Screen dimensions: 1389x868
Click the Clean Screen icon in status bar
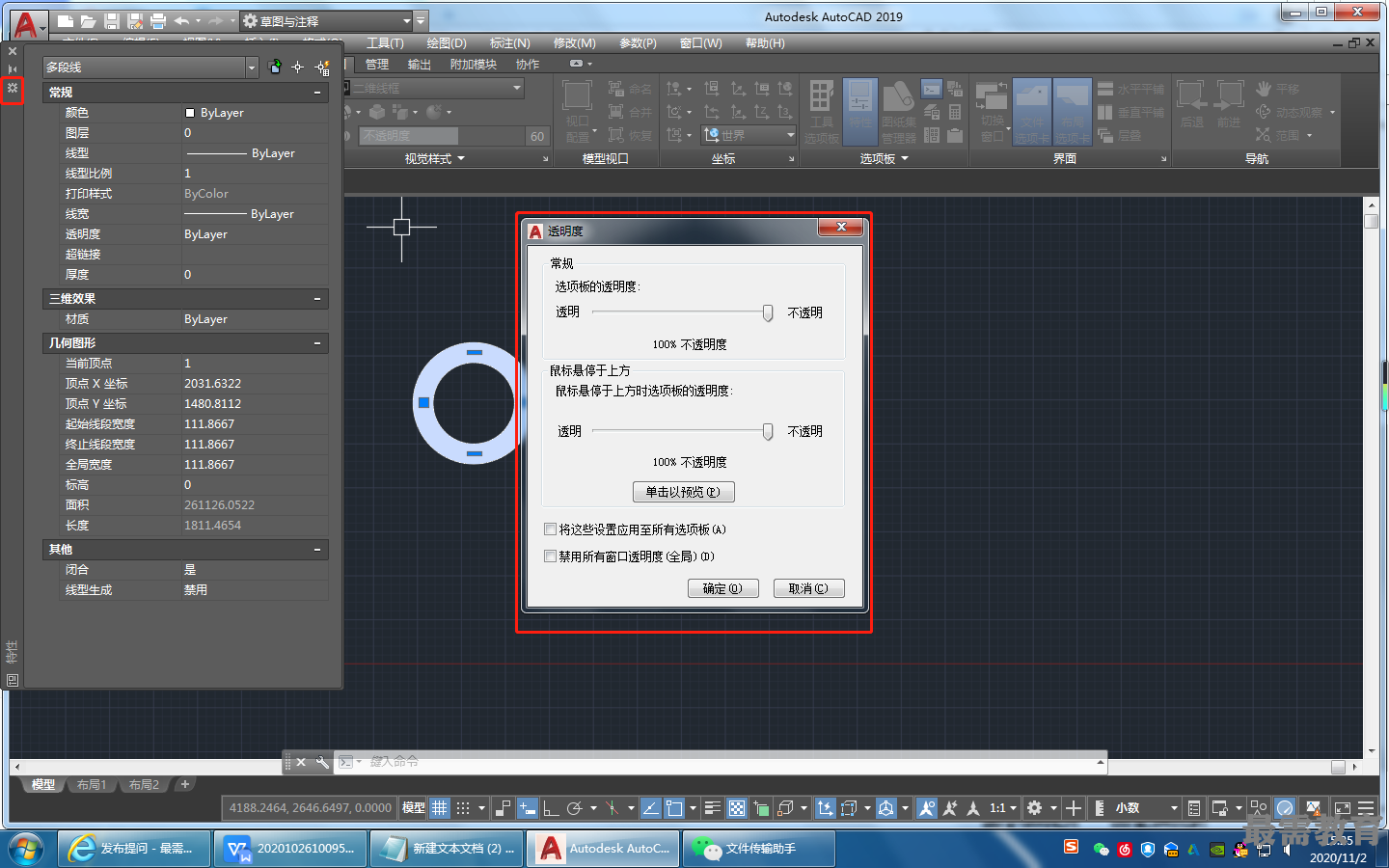point(1342,808)
